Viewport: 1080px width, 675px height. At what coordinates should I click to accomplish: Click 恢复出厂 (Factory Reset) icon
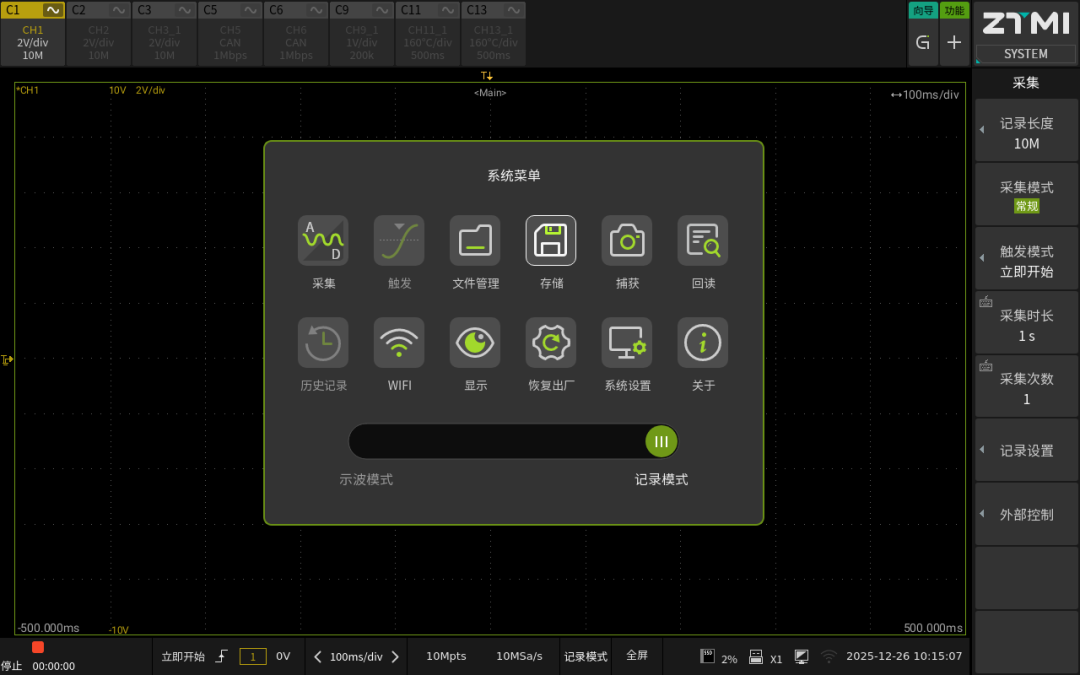tap(551, 343)
